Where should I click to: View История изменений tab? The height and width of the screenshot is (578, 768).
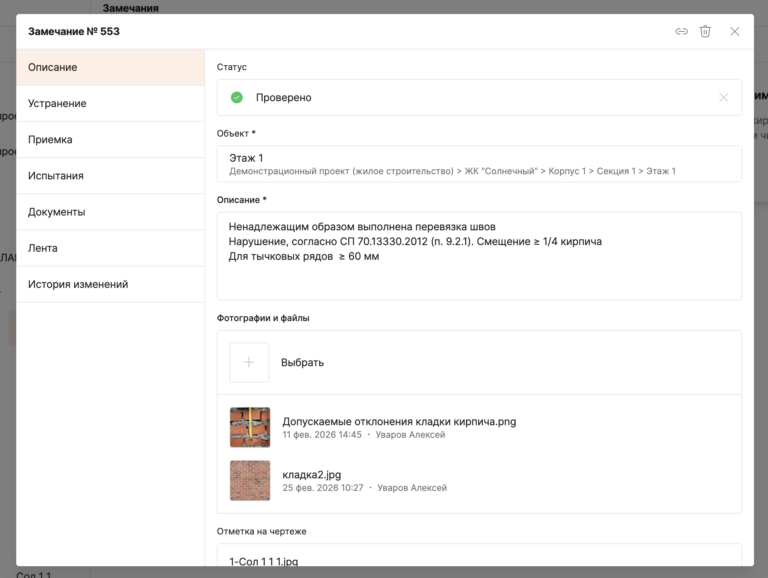[x=110, y=284]
